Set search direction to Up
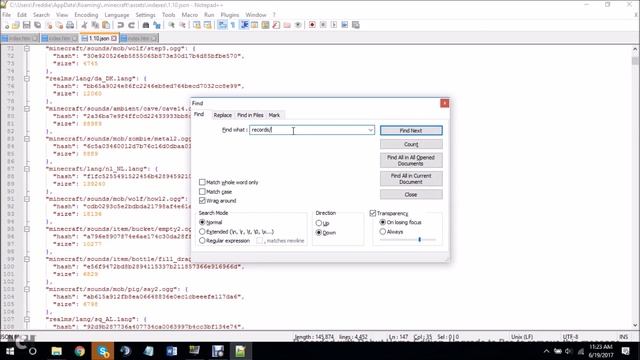Viewport: 640px width, 360px height. (x=319, y=223)
